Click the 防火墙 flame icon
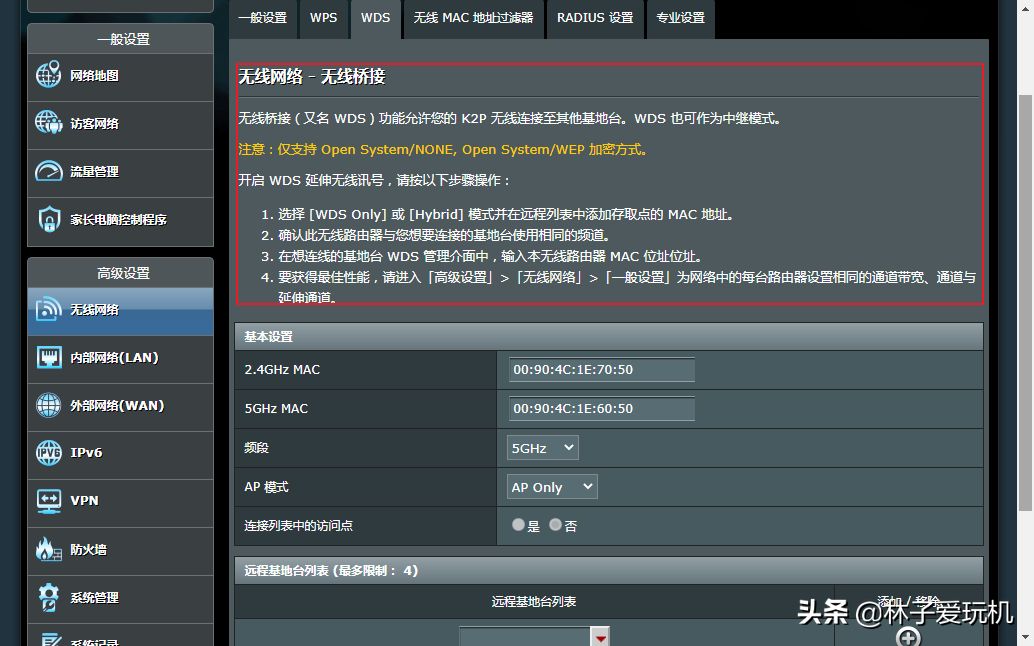1034x646 pixels. (x=49, y=549)
